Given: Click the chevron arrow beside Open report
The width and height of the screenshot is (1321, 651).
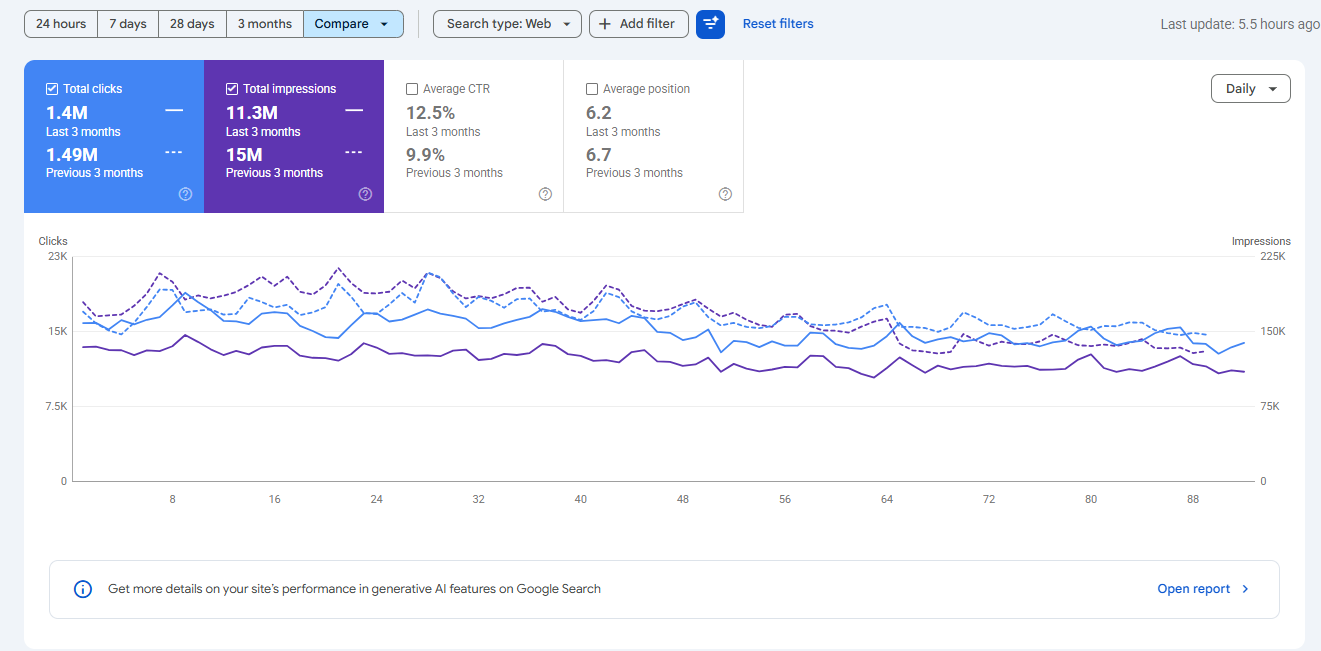Looking at the screenshot, I should 1245,589.
